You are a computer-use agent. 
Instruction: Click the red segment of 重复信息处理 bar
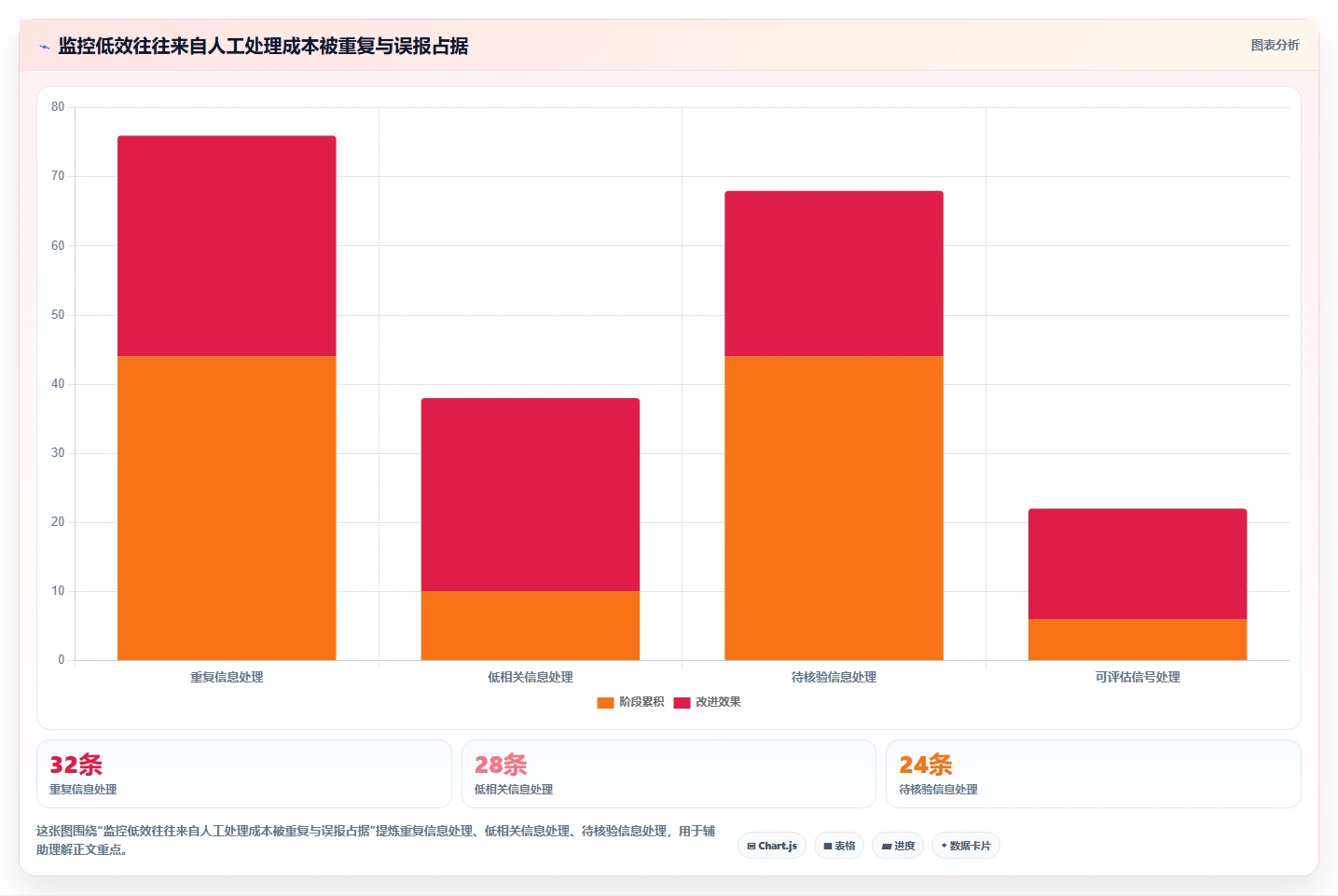point(227,246)
